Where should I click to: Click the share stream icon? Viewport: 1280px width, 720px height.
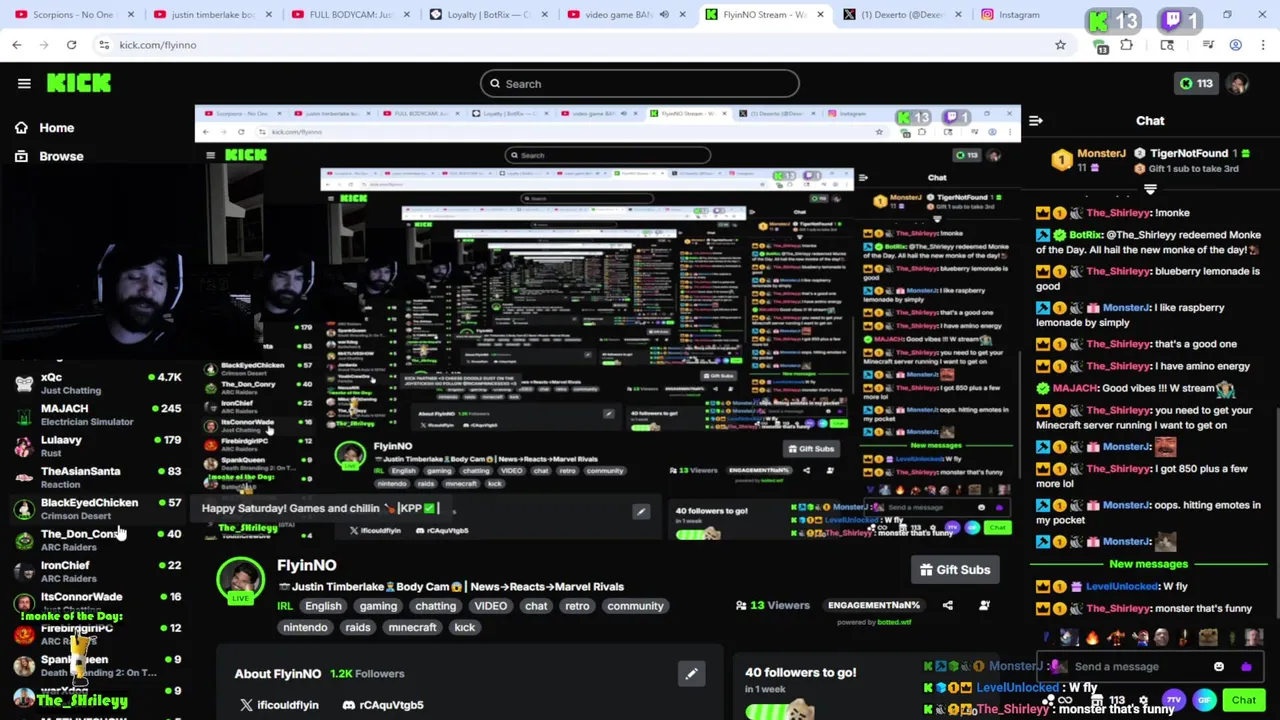947,605
